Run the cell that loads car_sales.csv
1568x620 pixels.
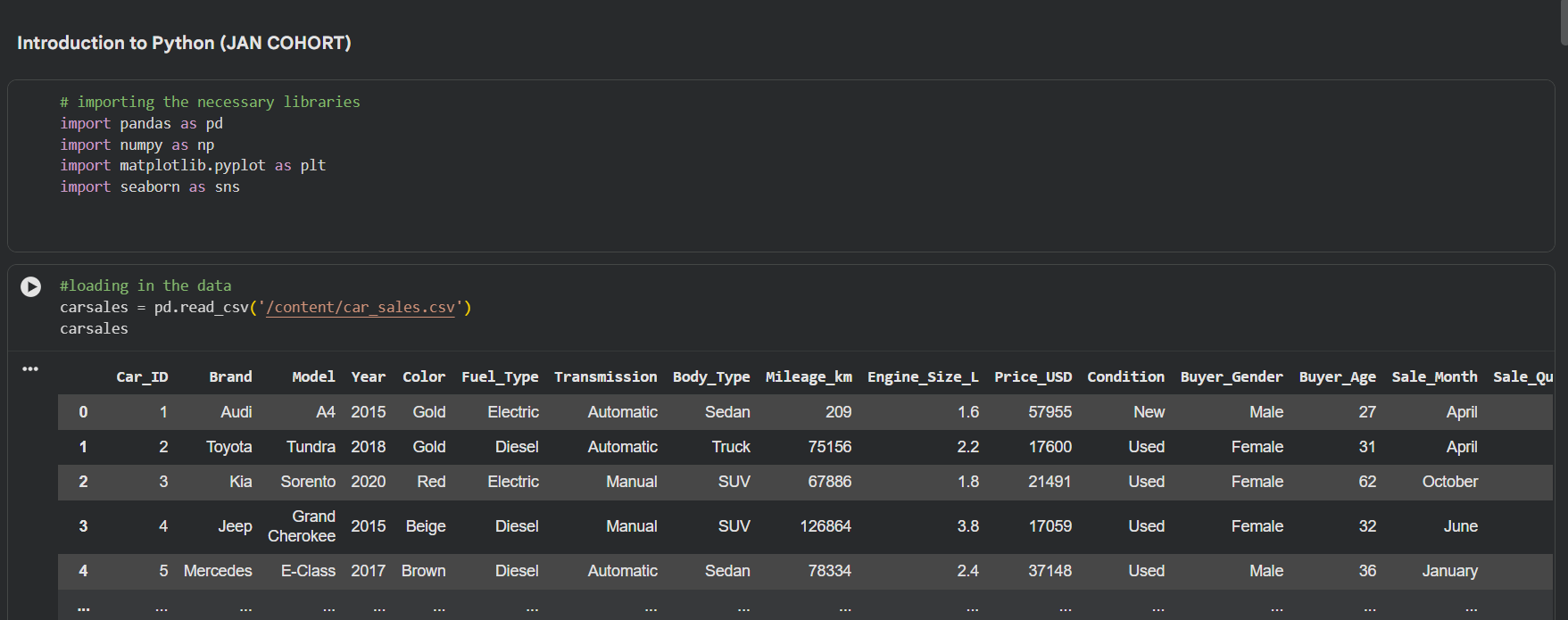pos(31,286)
